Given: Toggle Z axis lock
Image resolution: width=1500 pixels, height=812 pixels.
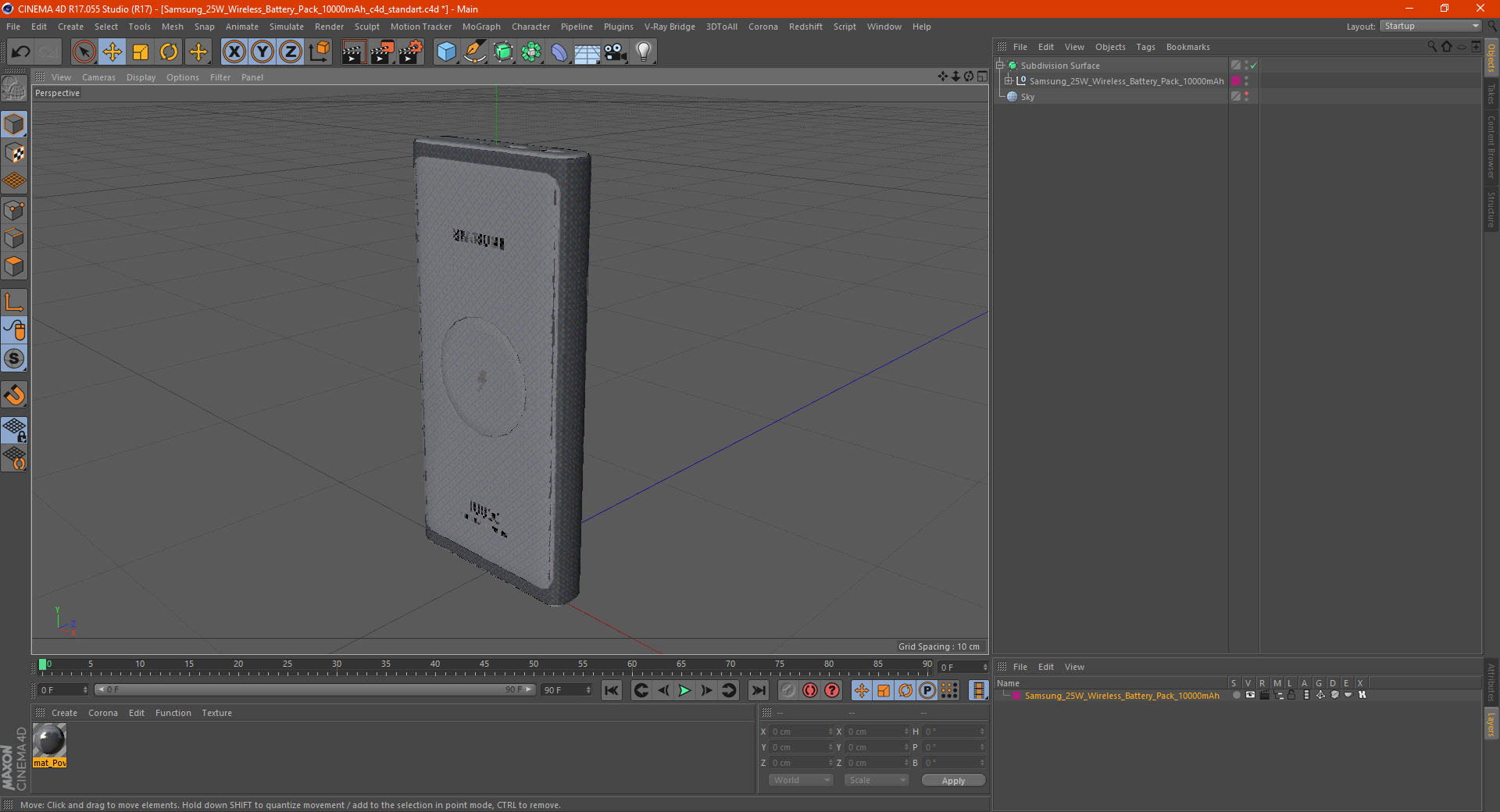Looking at the screenshot, I should [x=291, y=52].
